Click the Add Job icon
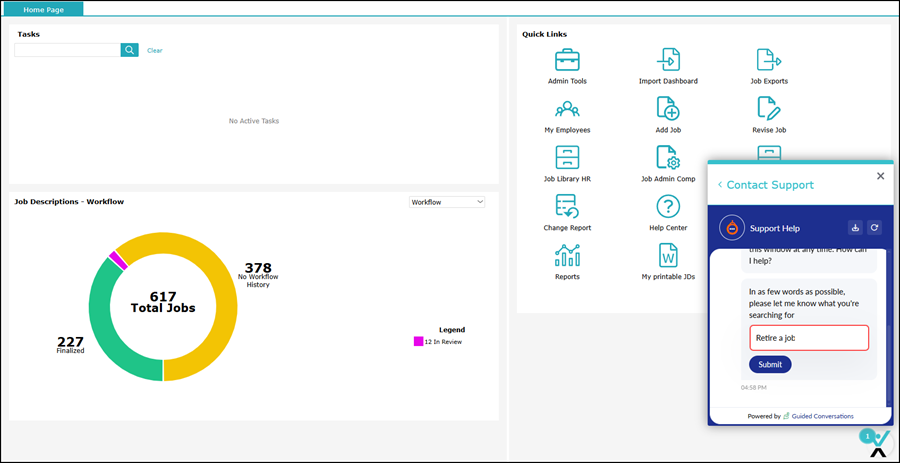This screenshot has width=900, height=463. (667, 109)
